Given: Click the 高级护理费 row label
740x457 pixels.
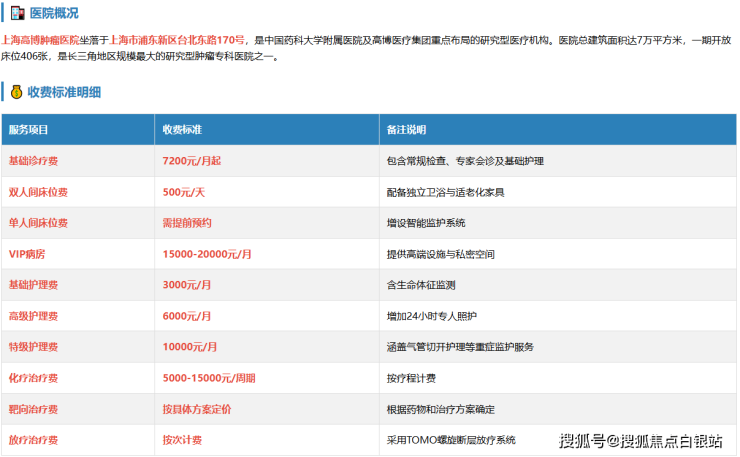Looking at the screenshot, I should [x=33, y=316].
